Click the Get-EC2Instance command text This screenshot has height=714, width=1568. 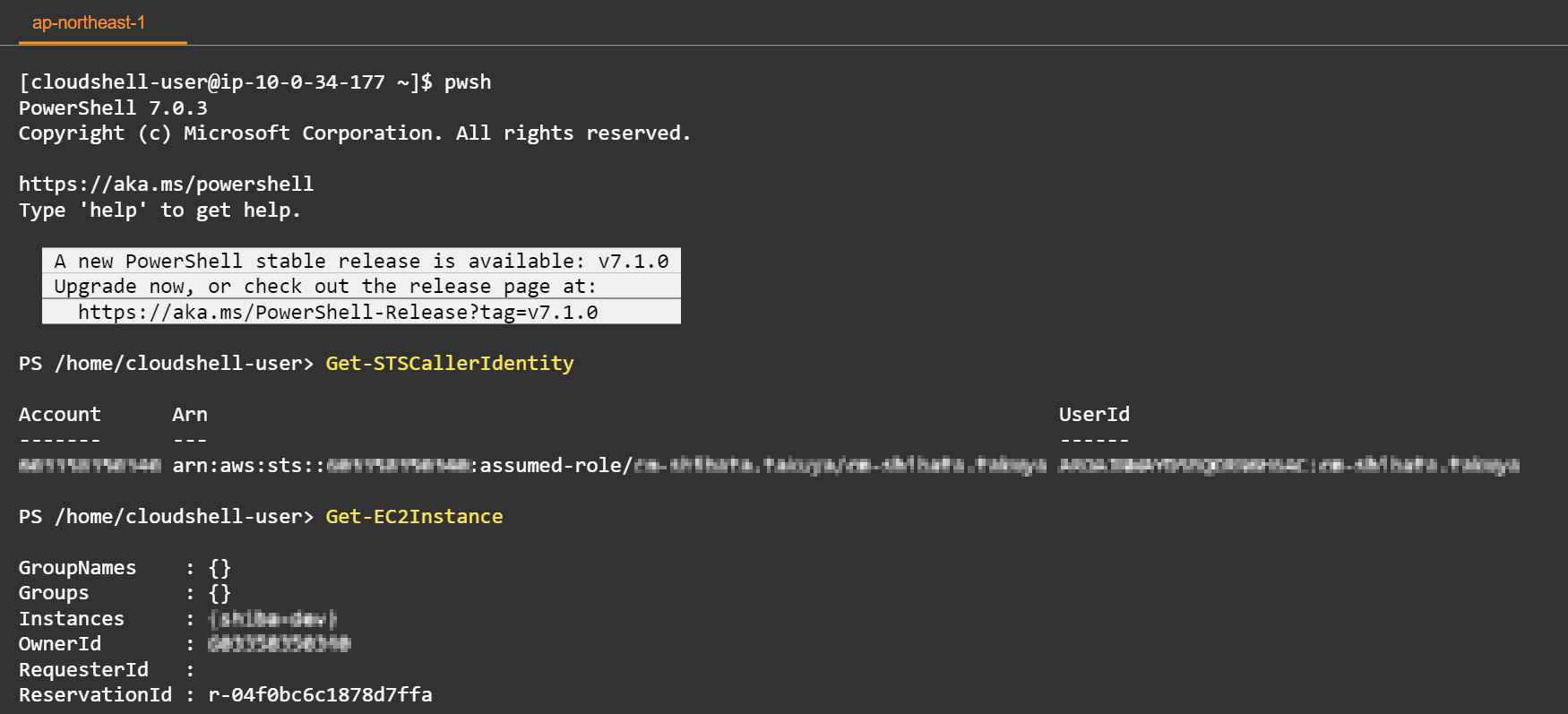pos(413,516)
